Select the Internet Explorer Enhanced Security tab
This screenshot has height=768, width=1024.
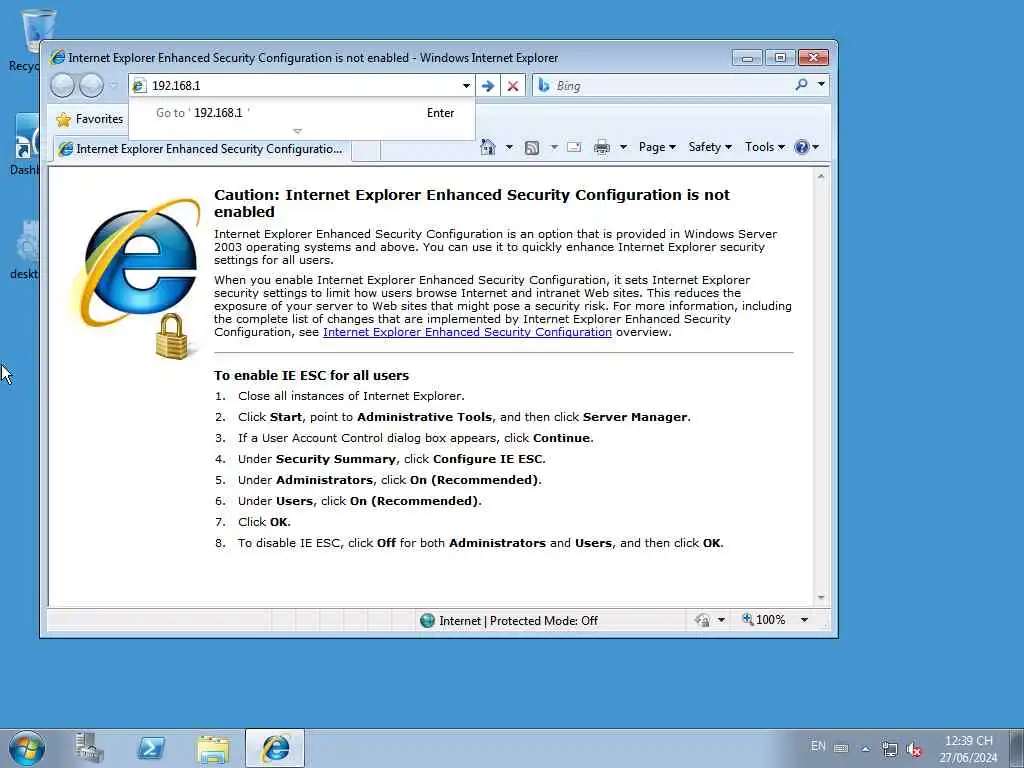(x=202, y=149)
